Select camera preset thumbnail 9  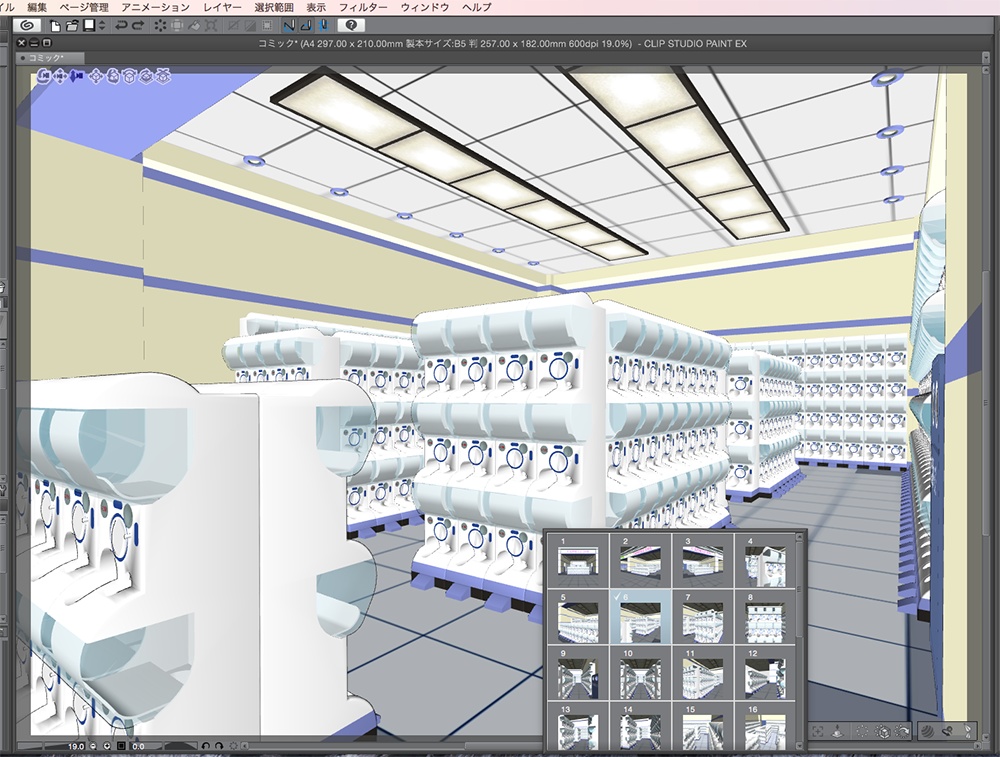click(x=578, y=673)
